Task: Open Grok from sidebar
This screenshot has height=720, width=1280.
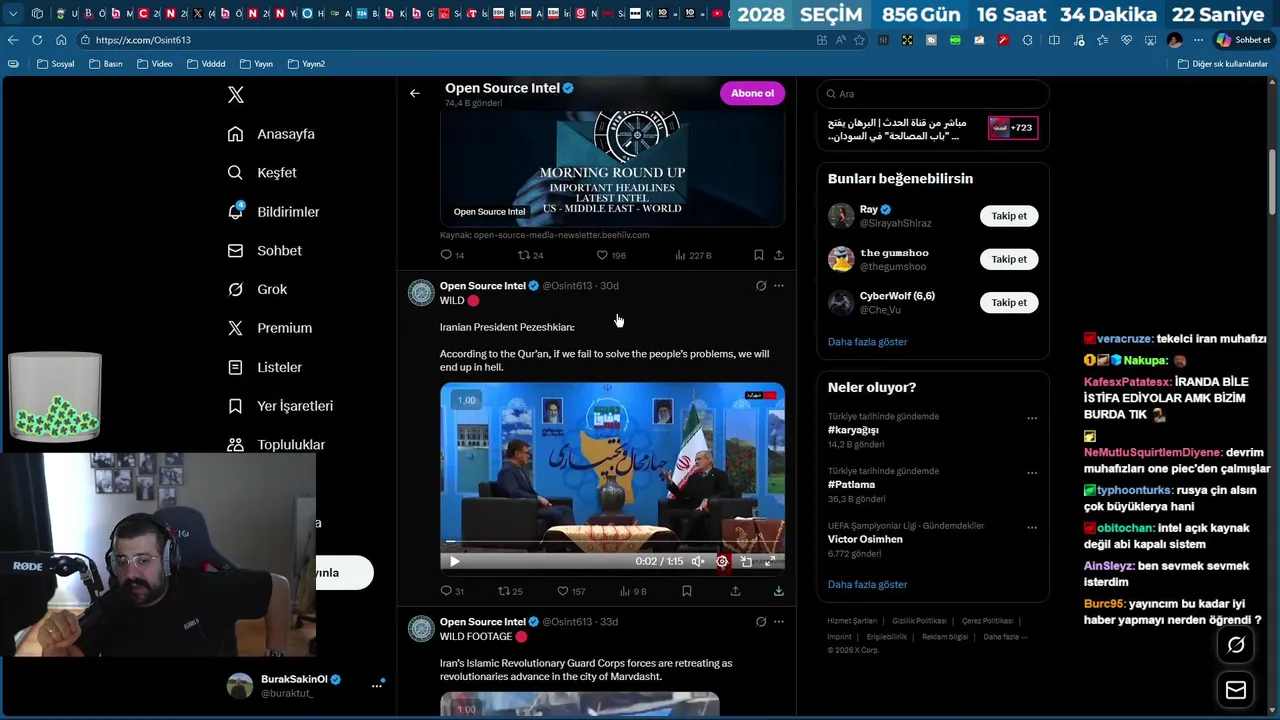Action: coord(258,290)
